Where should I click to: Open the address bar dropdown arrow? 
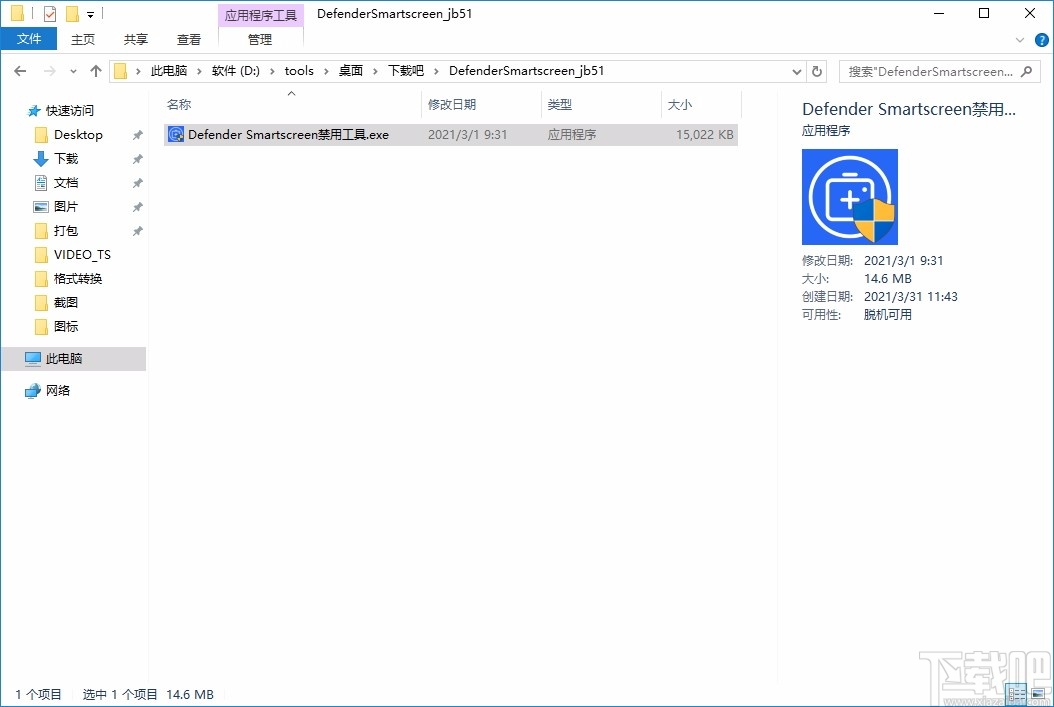[796, 71]
